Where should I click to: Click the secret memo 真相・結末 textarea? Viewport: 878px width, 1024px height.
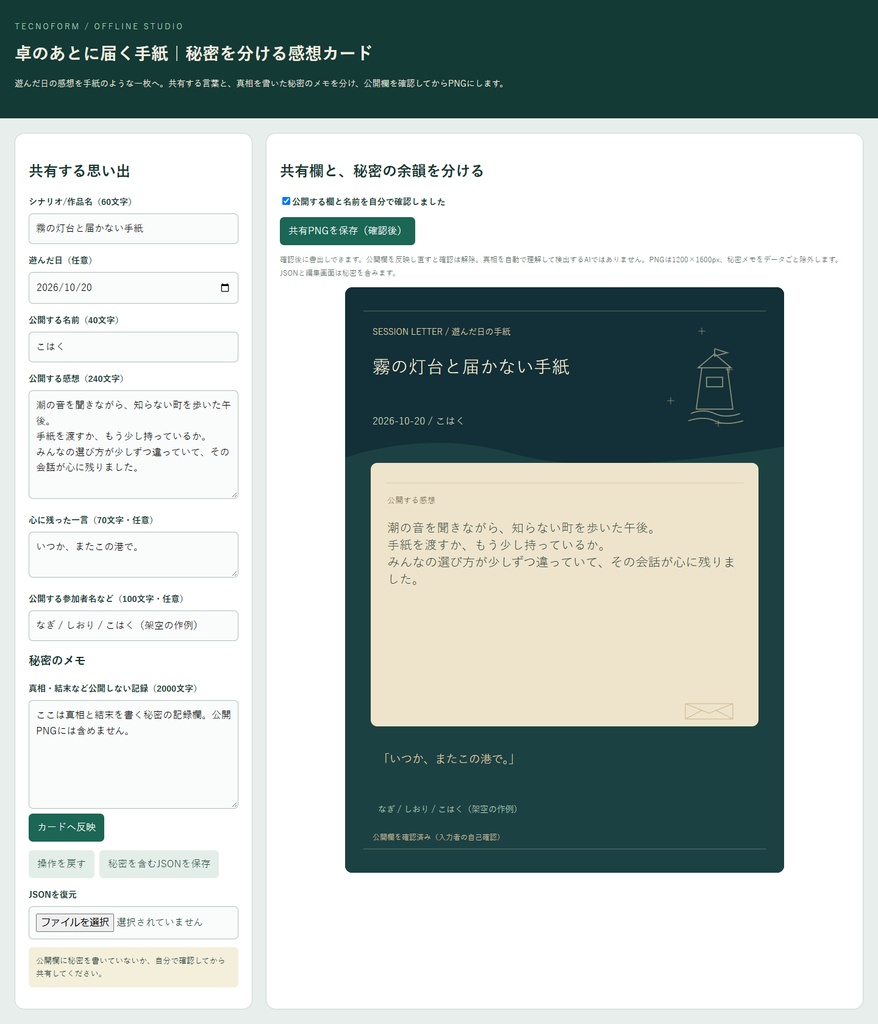coord(133,754)
